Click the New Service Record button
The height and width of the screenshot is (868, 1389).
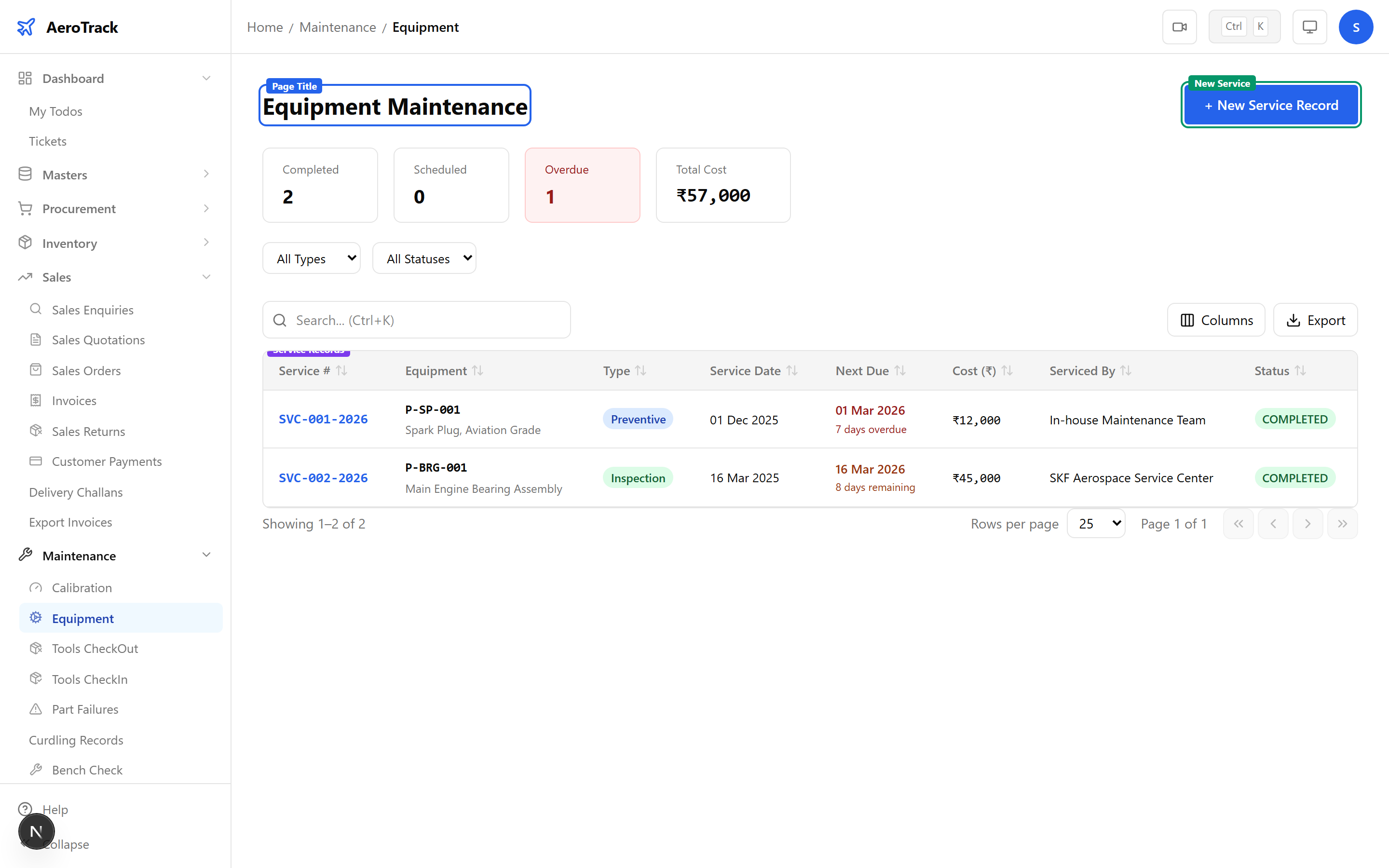tap(1271, 105)
